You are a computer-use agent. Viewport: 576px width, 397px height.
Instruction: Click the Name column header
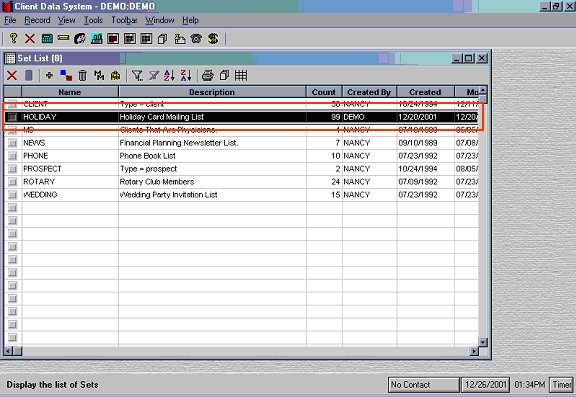[70, 92]
